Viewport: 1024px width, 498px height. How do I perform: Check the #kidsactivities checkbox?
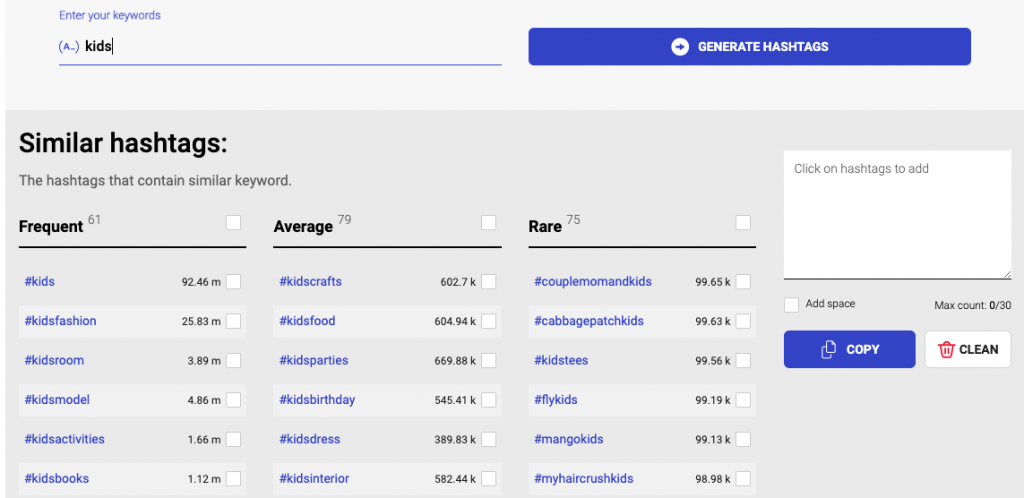click(x=233, y=439)
